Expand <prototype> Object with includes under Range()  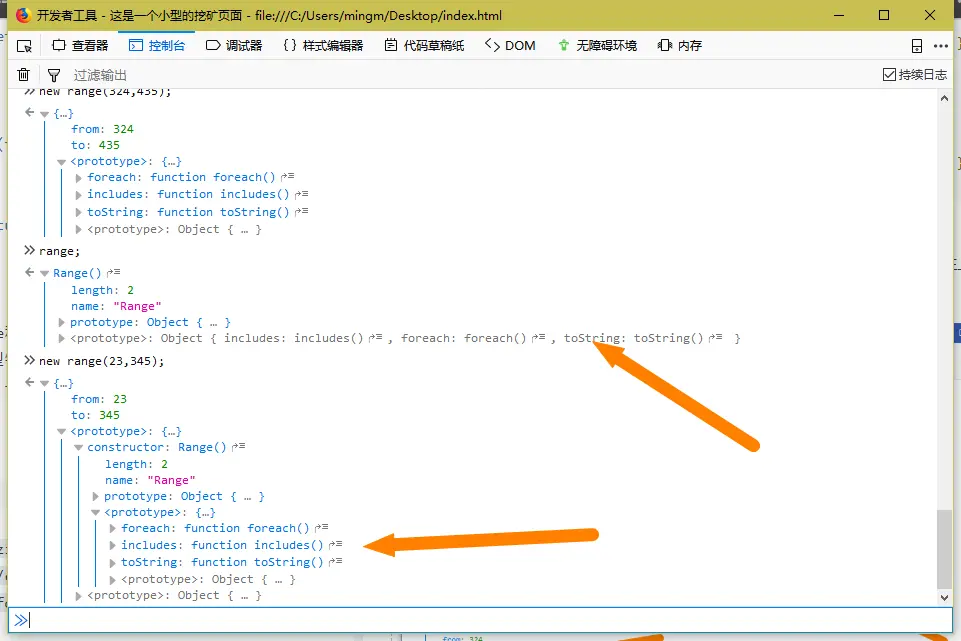[x=61, y=338]
